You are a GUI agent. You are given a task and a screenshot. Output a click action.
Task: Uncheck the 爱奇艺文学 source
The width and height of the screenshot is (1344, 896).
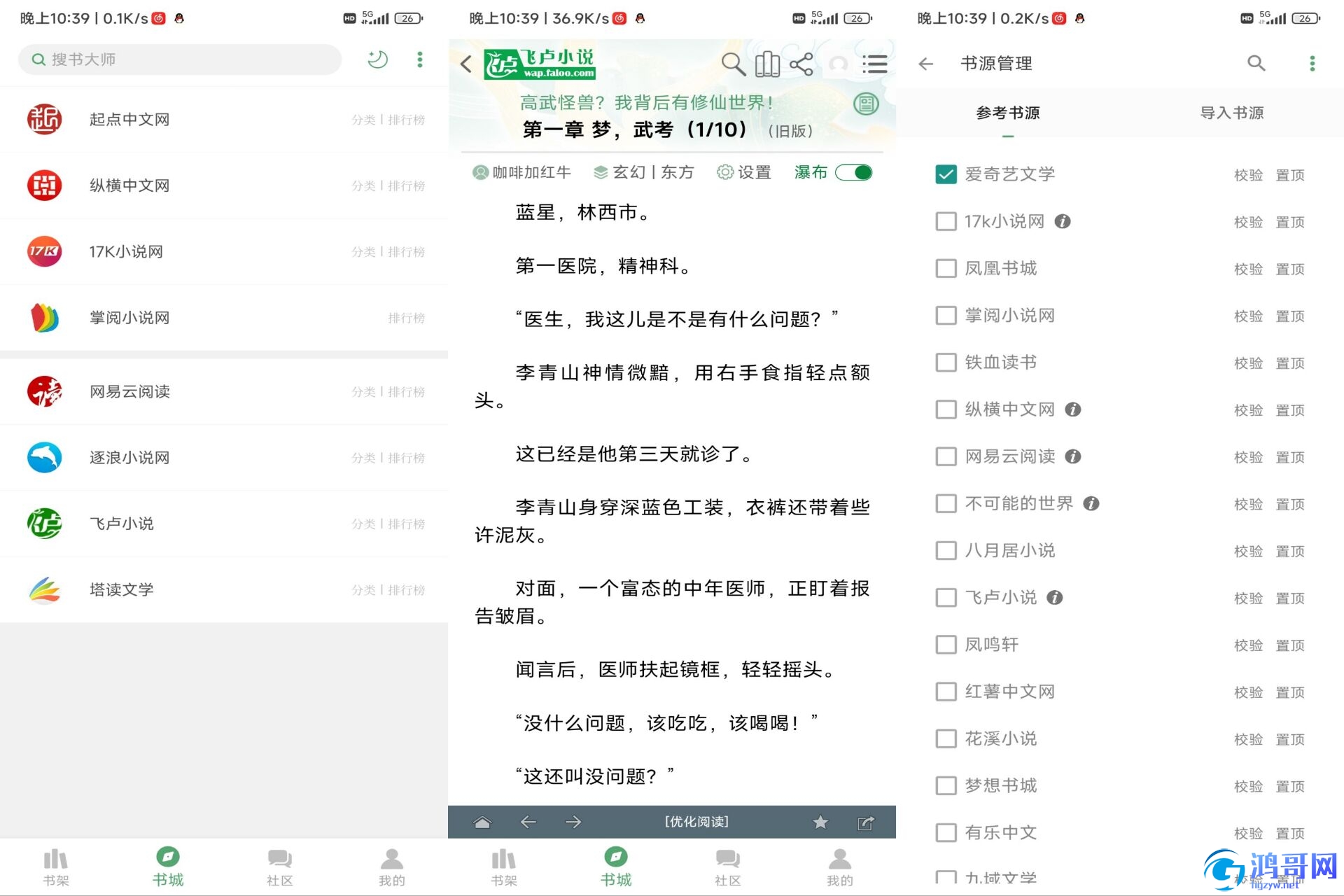(946, 174)
